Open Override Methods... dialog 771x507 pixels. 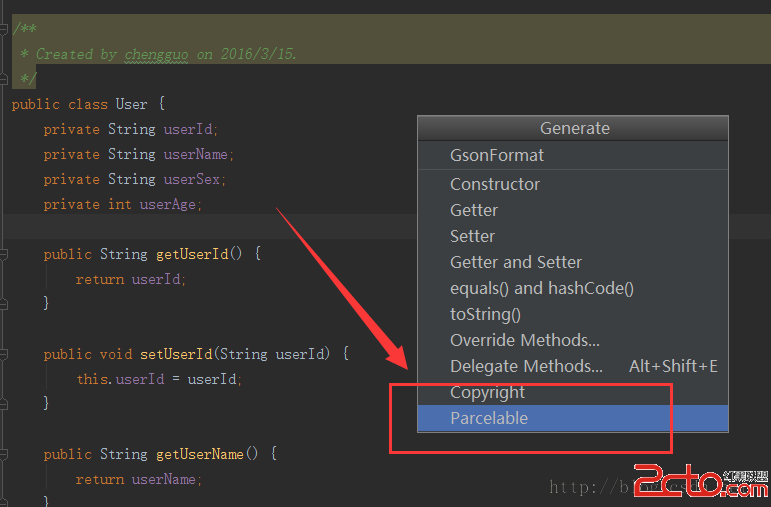point(525,340)
